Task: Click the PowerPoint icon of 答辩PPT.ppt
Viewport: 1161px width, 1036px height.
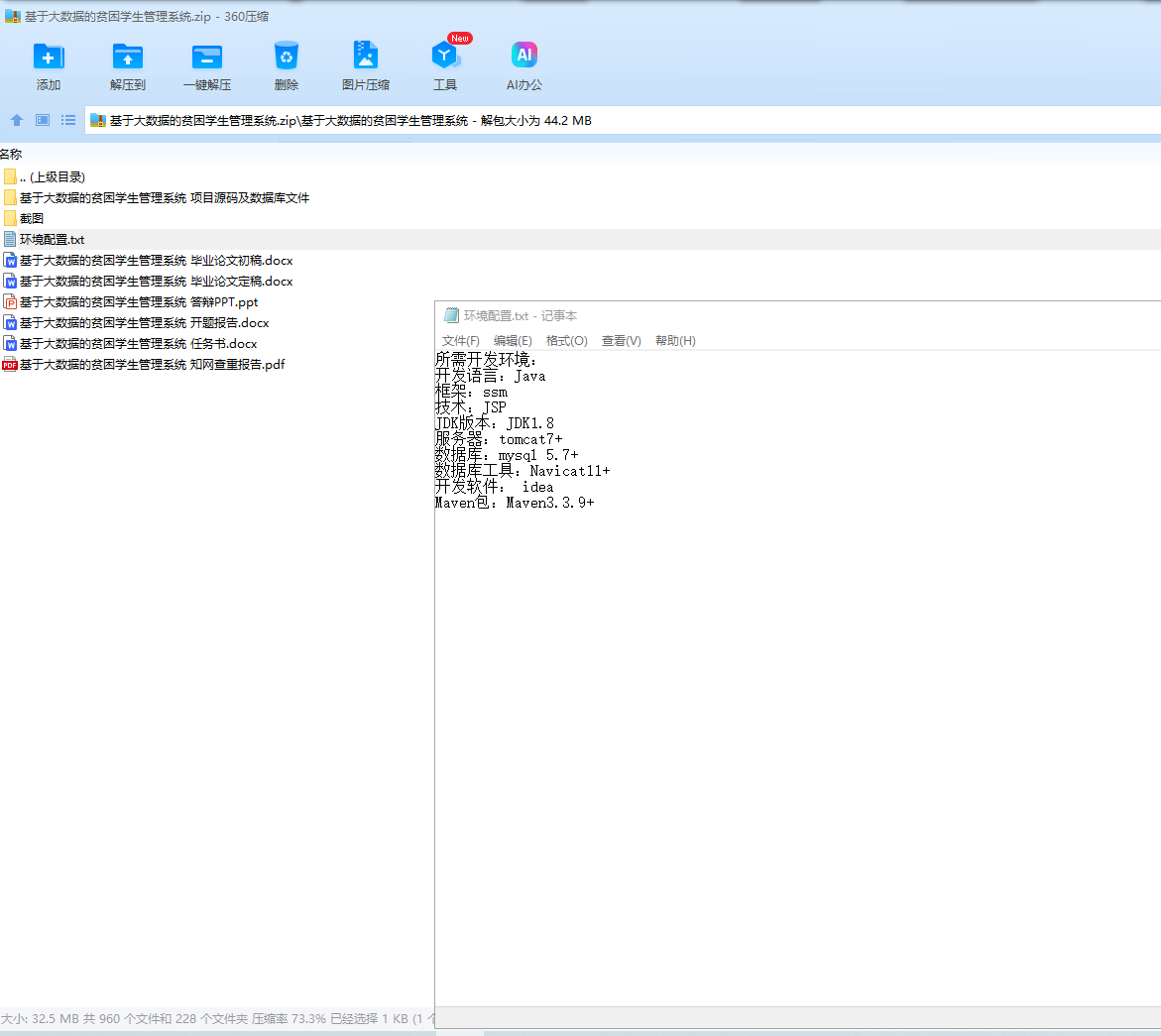Action: [x=10, y=302]
